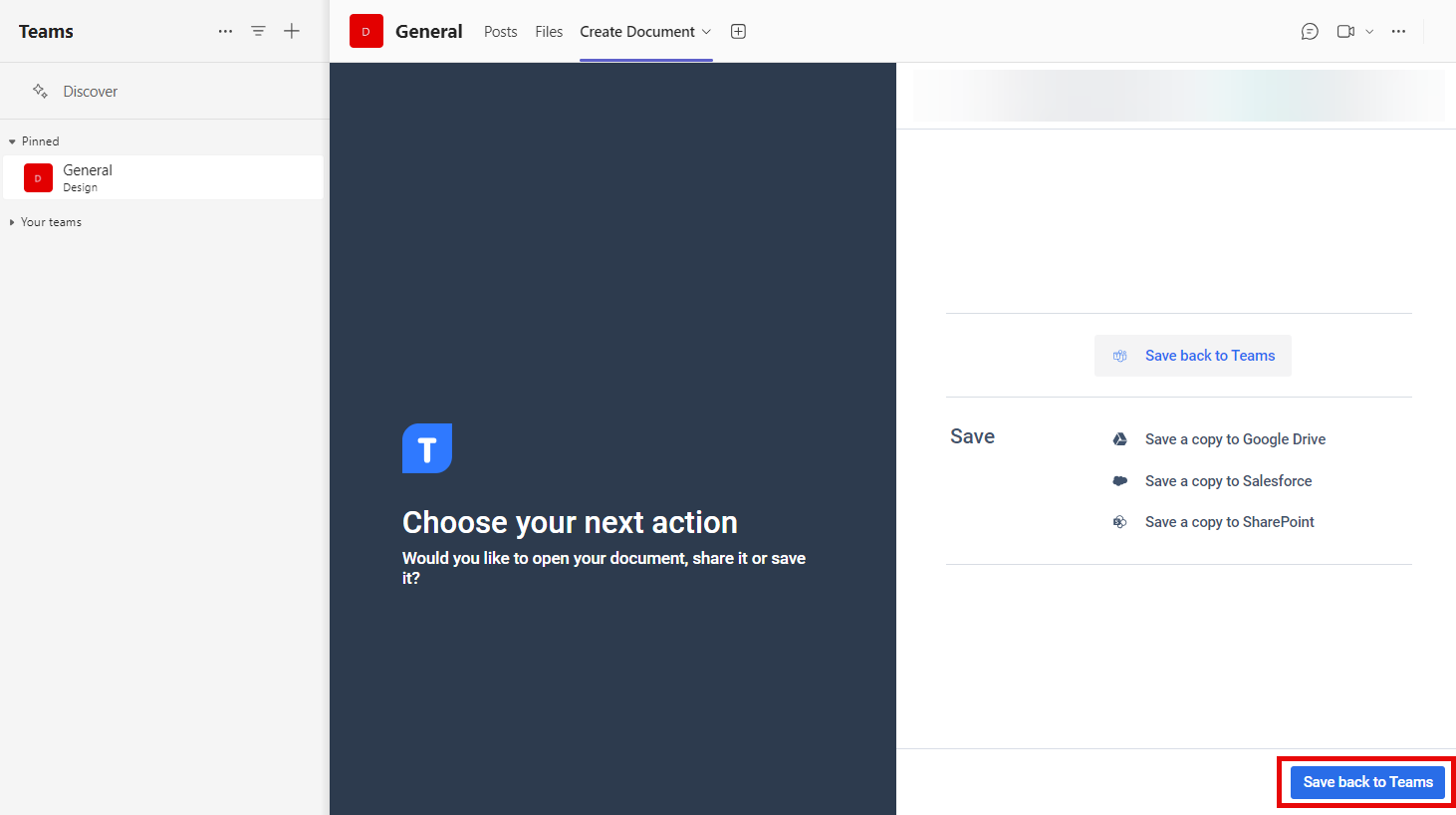Click the blue T app logo
The height and width of the screenshot is (815, 1456).
(x=426, y=448)
